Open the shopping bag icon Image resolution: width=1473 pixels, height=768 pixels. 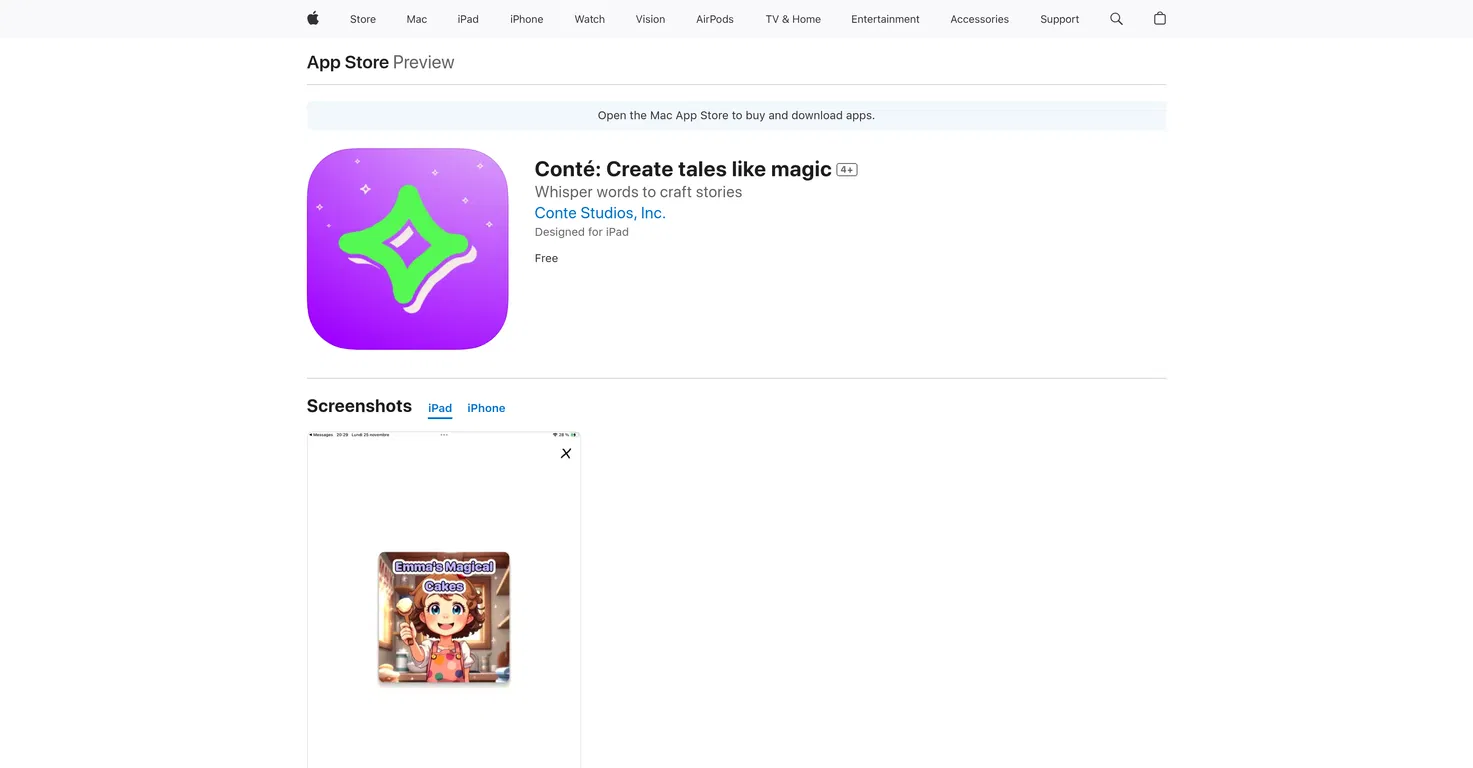[1160, 18]
